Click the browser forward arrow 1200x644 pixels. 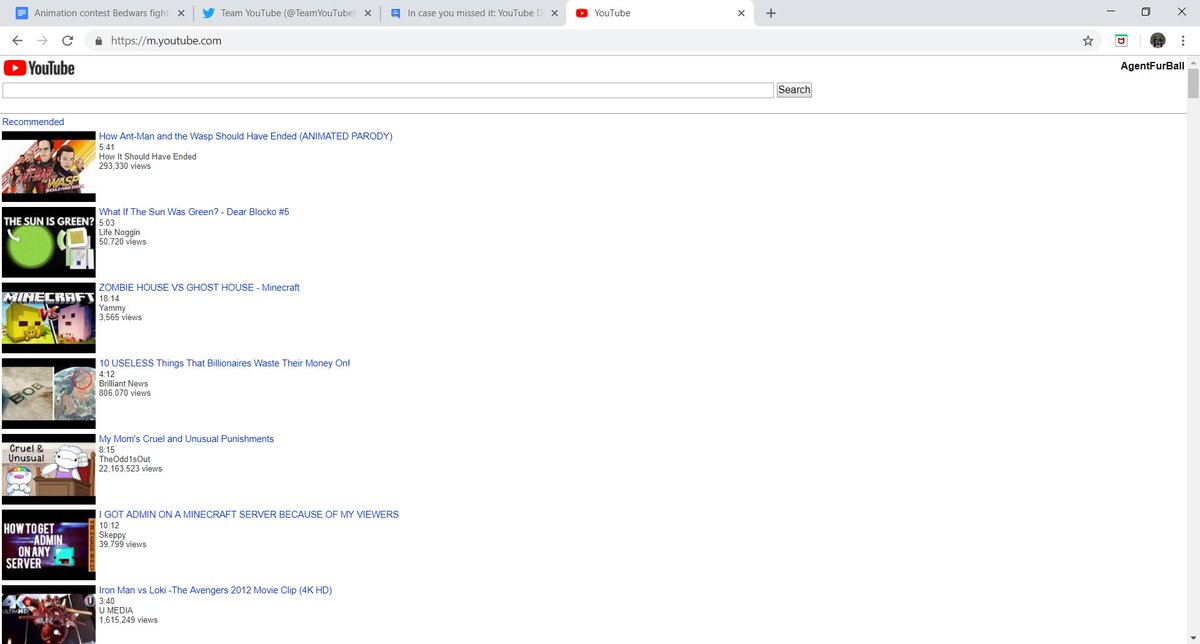[x=42, y=41]
